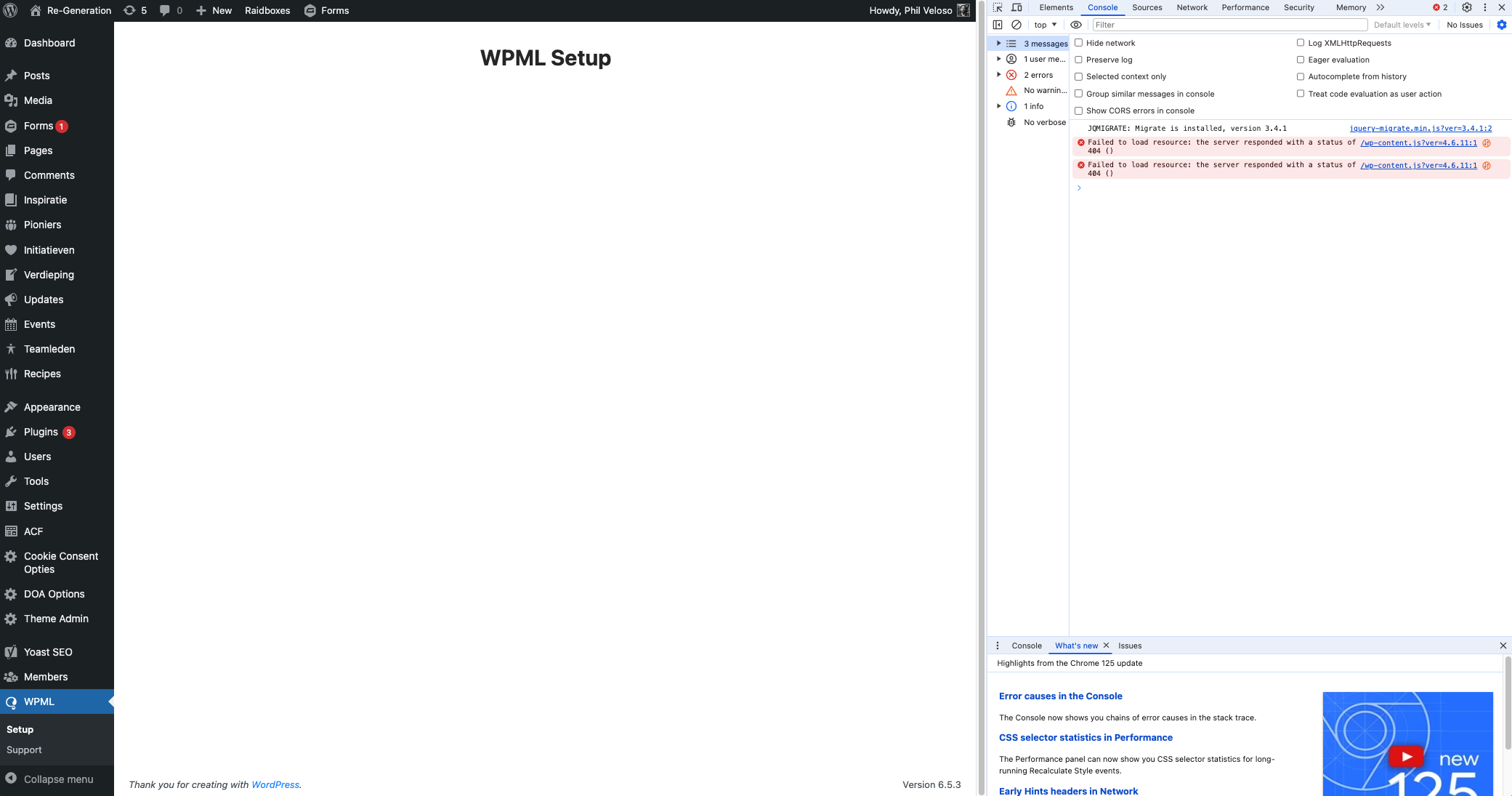This screenshot has width=1512, height=796.
Task: Open the updates icon with count 5
Action: click(135, 10)
